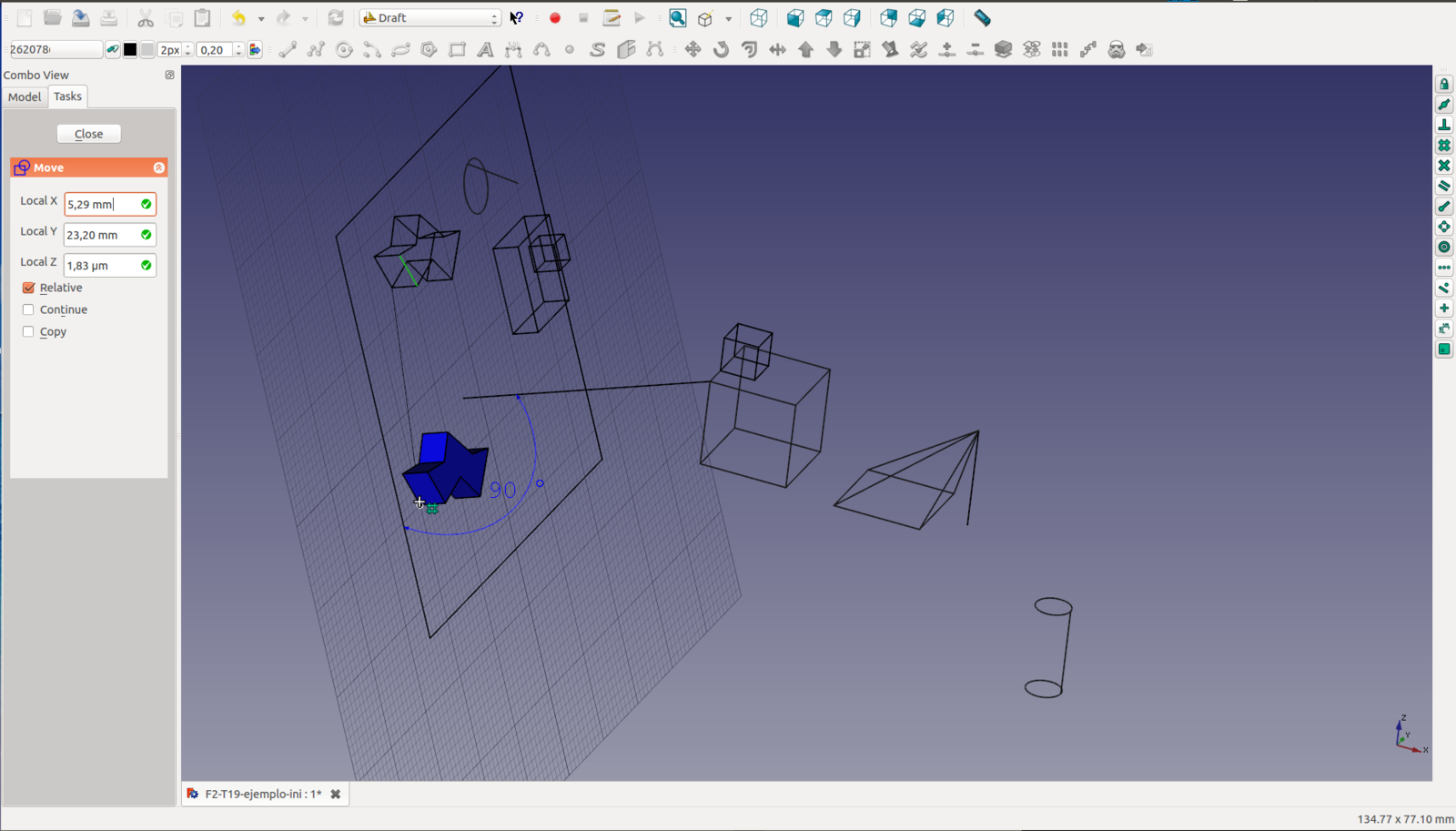This screenshot has height=831, width=1456.
Task: Select the Draft Rectangle tool
Action: (x=457, y=50)
